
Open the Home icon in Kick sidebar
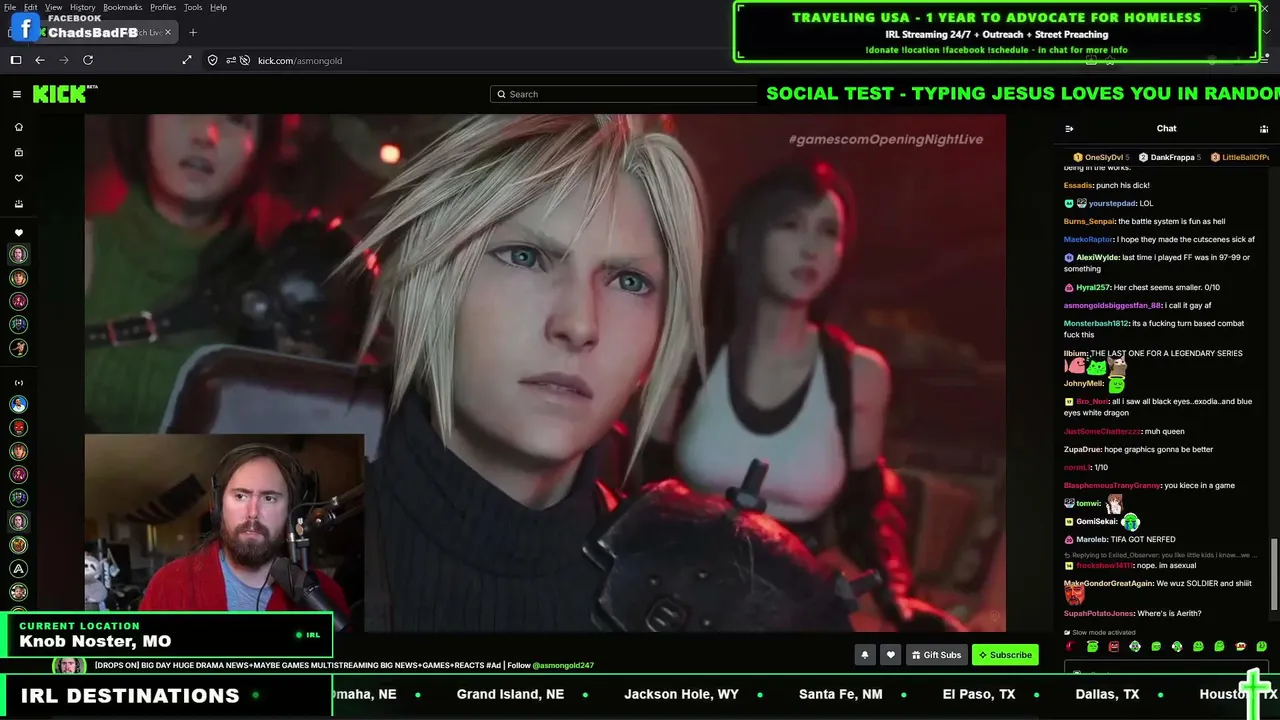click(x=18, y=127)
